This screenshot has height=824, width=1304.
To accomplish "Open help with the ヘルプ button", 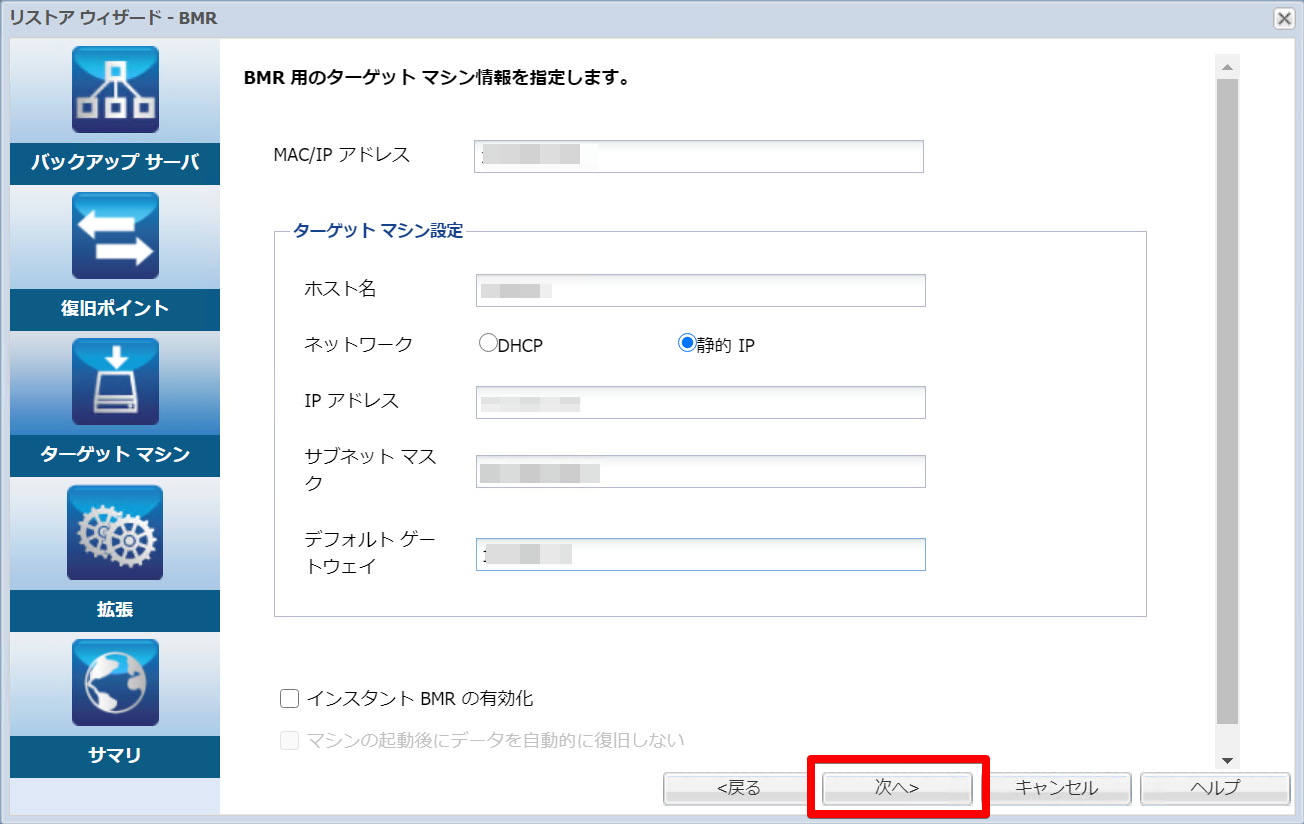I will [x=1215, y=788].
